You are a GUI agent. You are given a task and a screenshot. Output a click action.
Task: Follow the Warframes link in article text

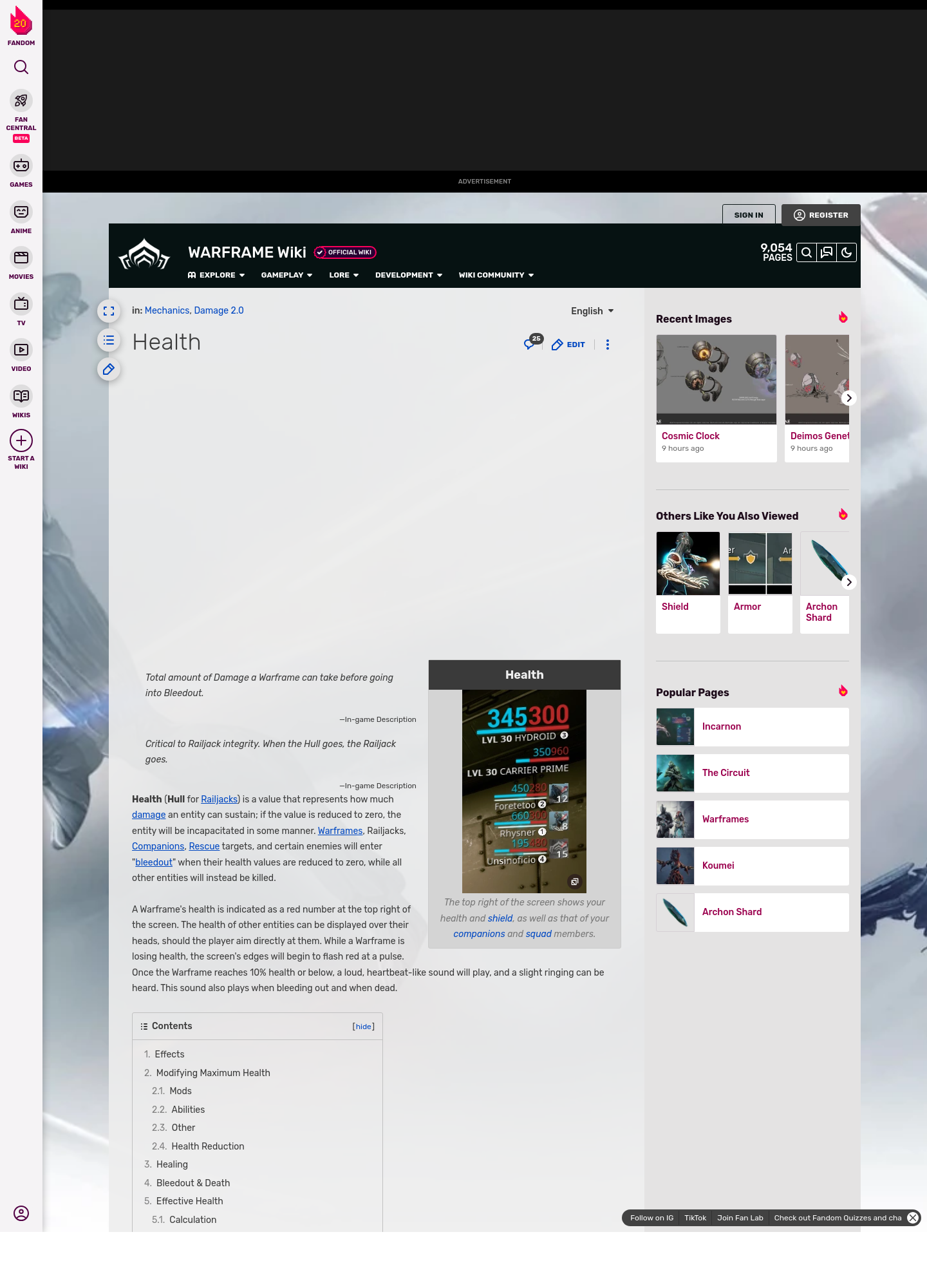click(x=340, y=831)
